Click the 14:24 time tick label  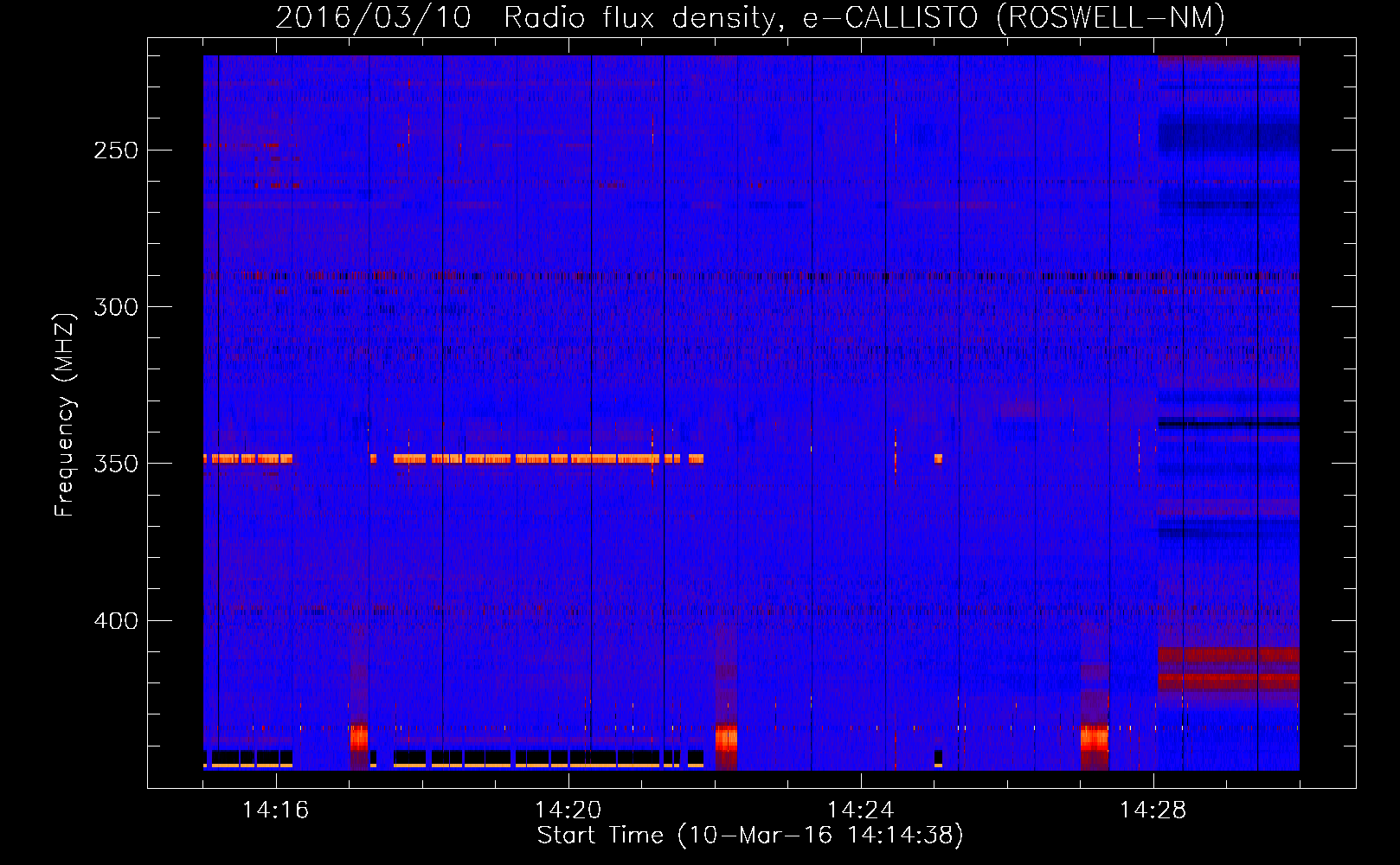(x=860, y=811)
